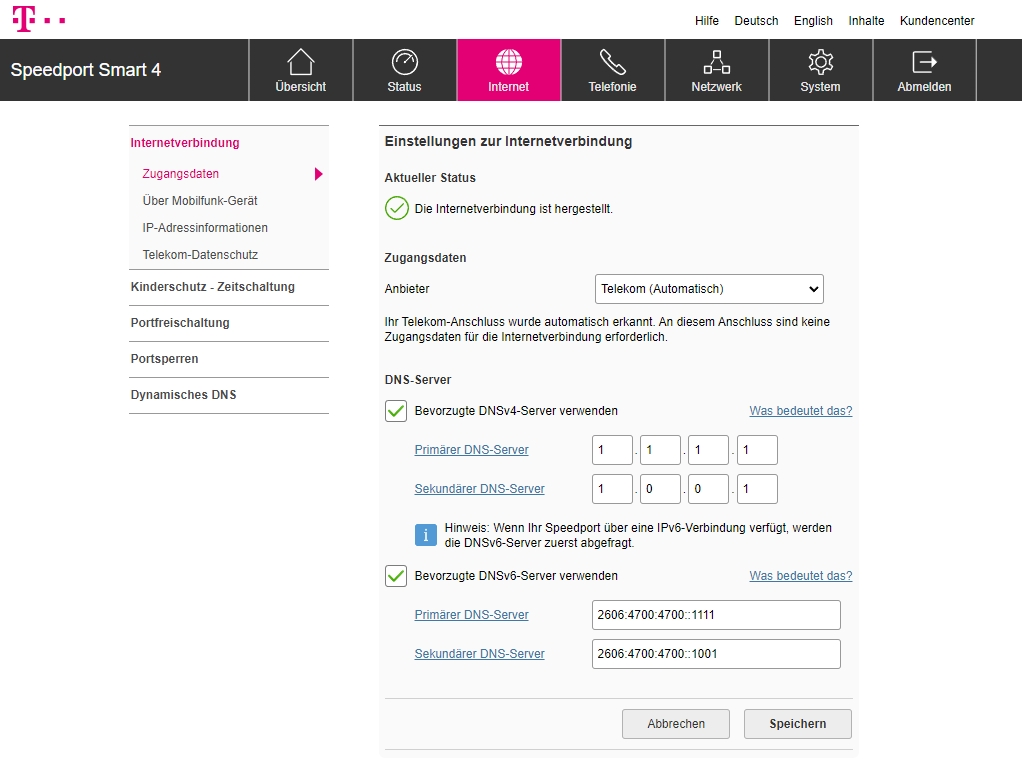Click the Abbrechen button
Screen dimensions: 1022x777
pyautogui.click(x=676, y=724)
